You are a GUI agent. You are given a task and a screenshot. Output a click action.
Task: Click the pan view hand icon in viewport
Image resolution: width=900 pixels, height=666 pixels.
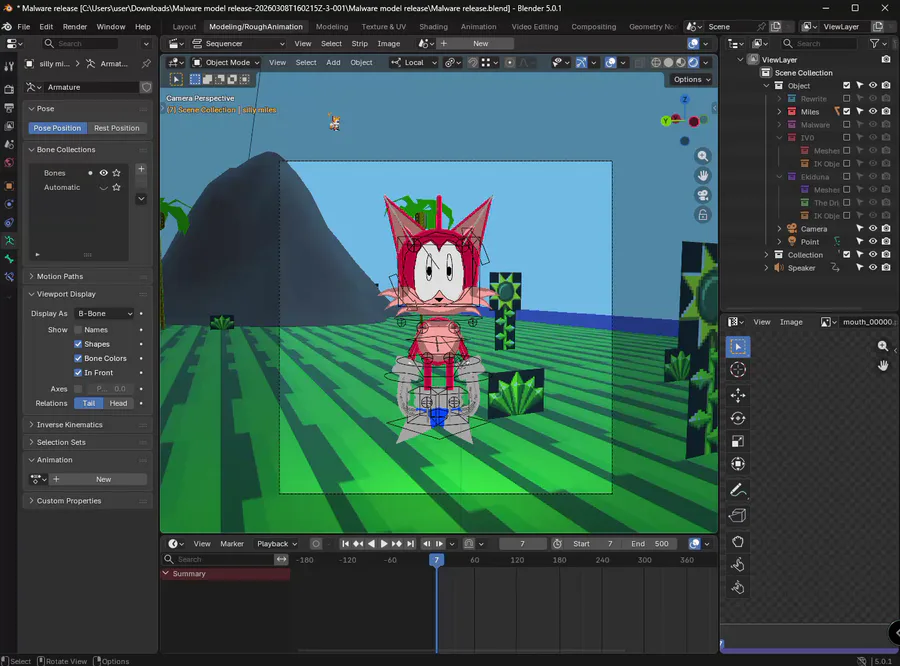point(703,176)
